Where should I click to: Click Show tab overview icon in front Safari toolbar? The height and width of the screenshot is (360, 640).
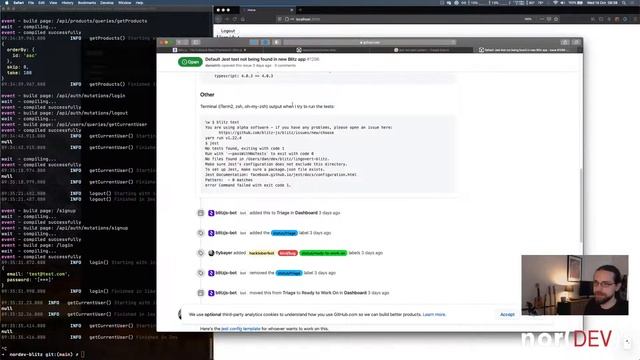[x=576, y=42]
